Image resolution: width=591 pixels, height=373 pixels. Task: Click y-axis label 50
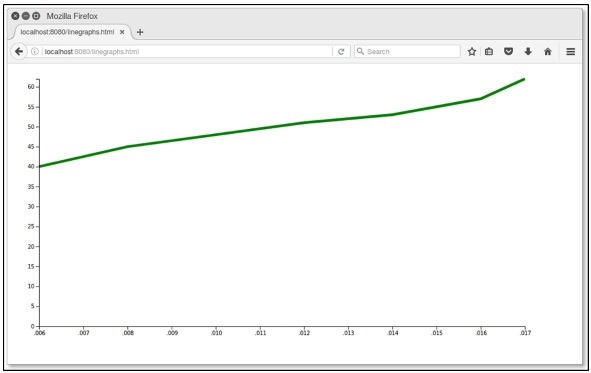(31, 127)
